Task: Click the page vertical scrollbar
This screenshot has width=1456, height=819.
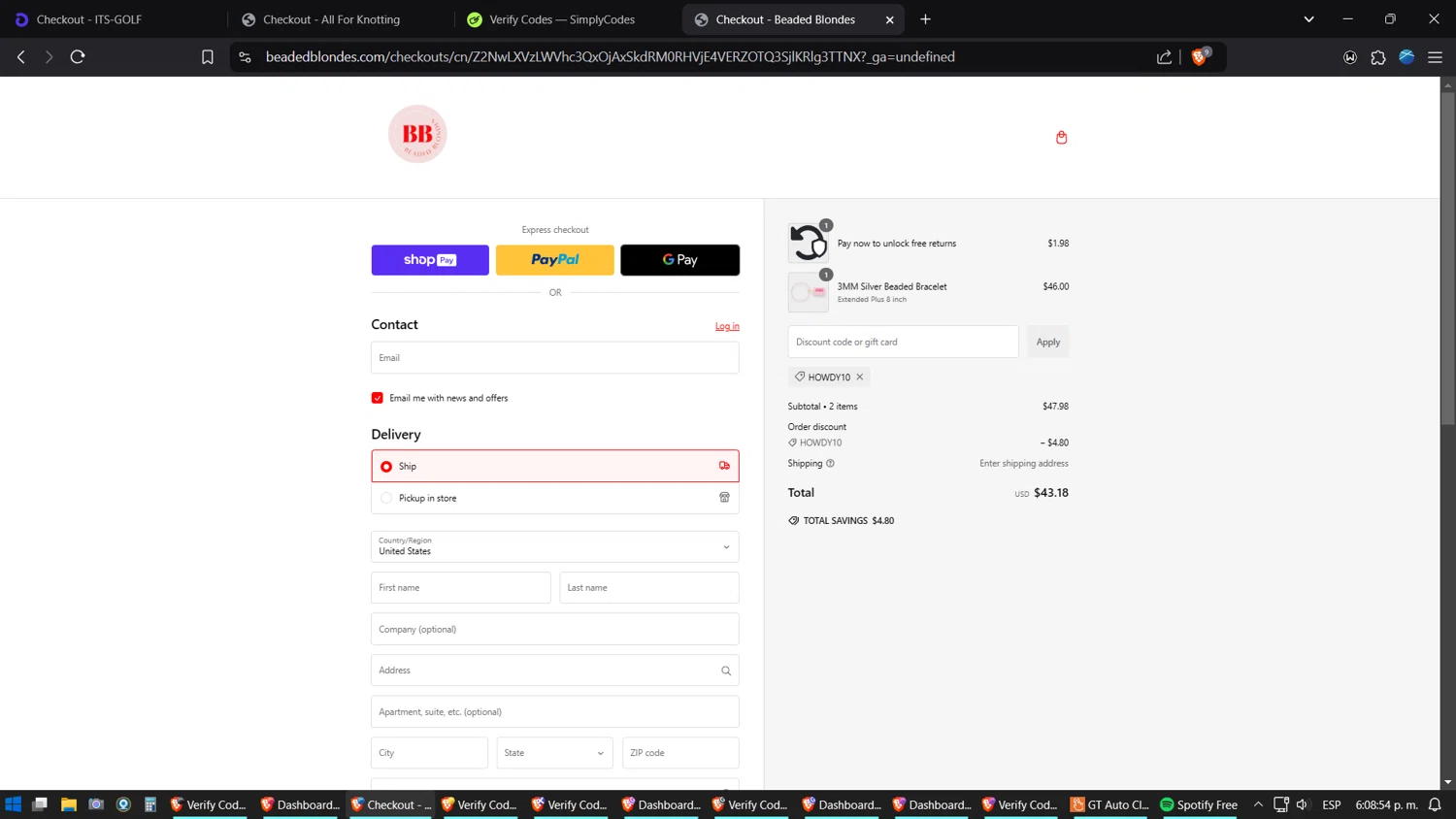Action: click(1447, 259)
